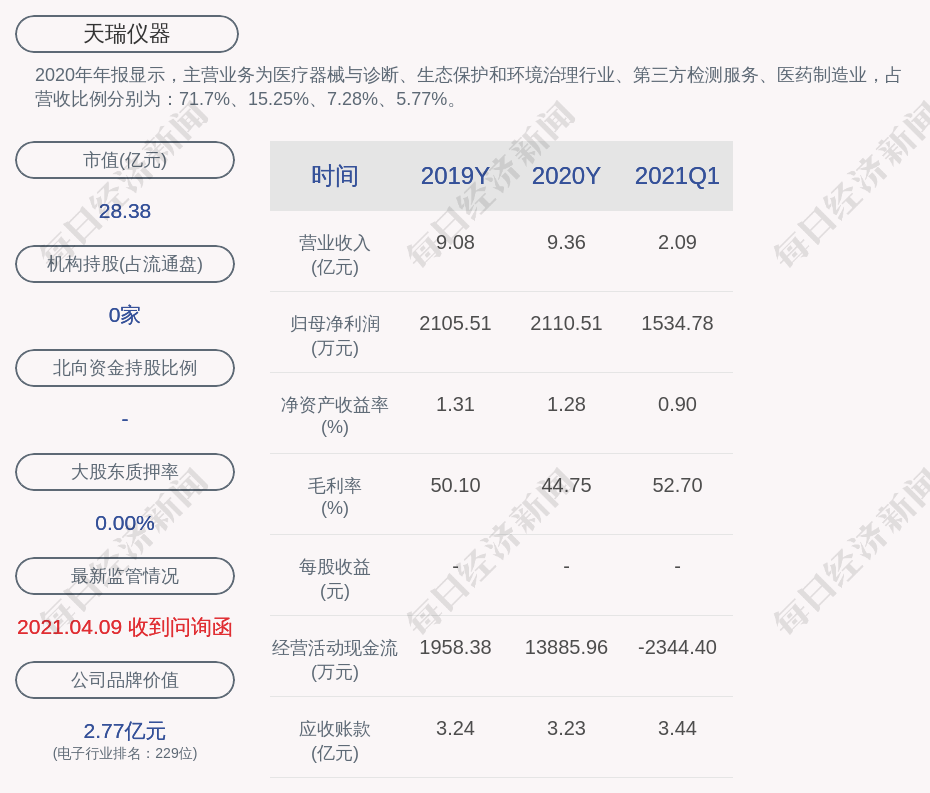Select the 归母净利润(万元) row label
Image resolution: width=930 pixels, height=793 pixels.
pos(335,336)
